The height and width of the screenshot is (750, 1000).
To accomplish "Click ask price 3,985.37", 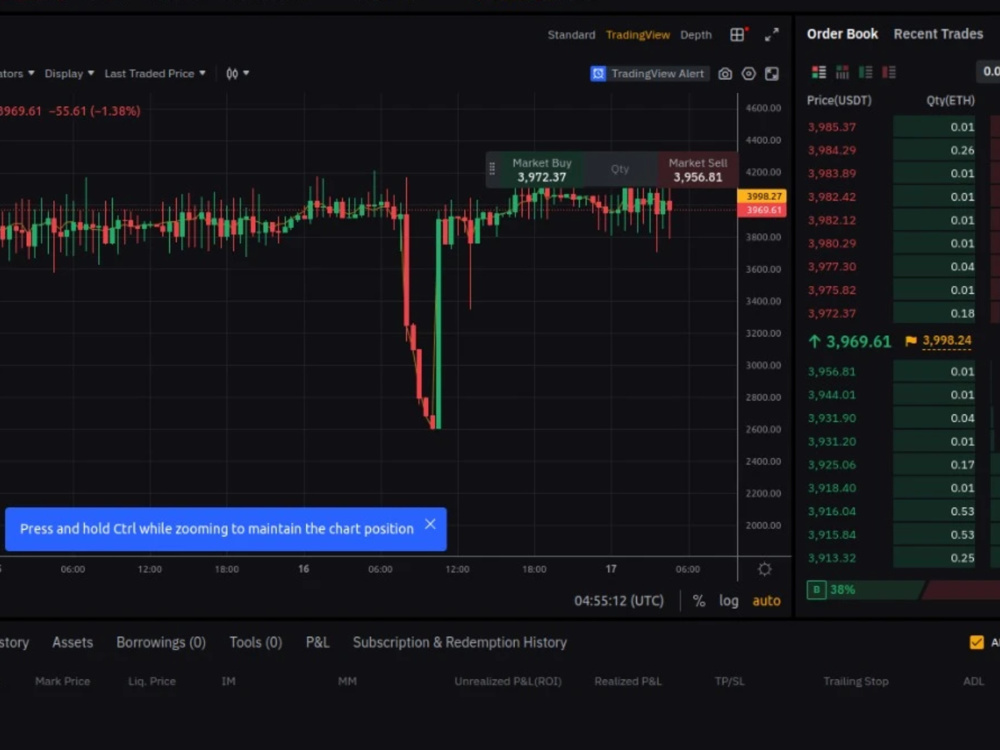I will click(x=832, y=127).
